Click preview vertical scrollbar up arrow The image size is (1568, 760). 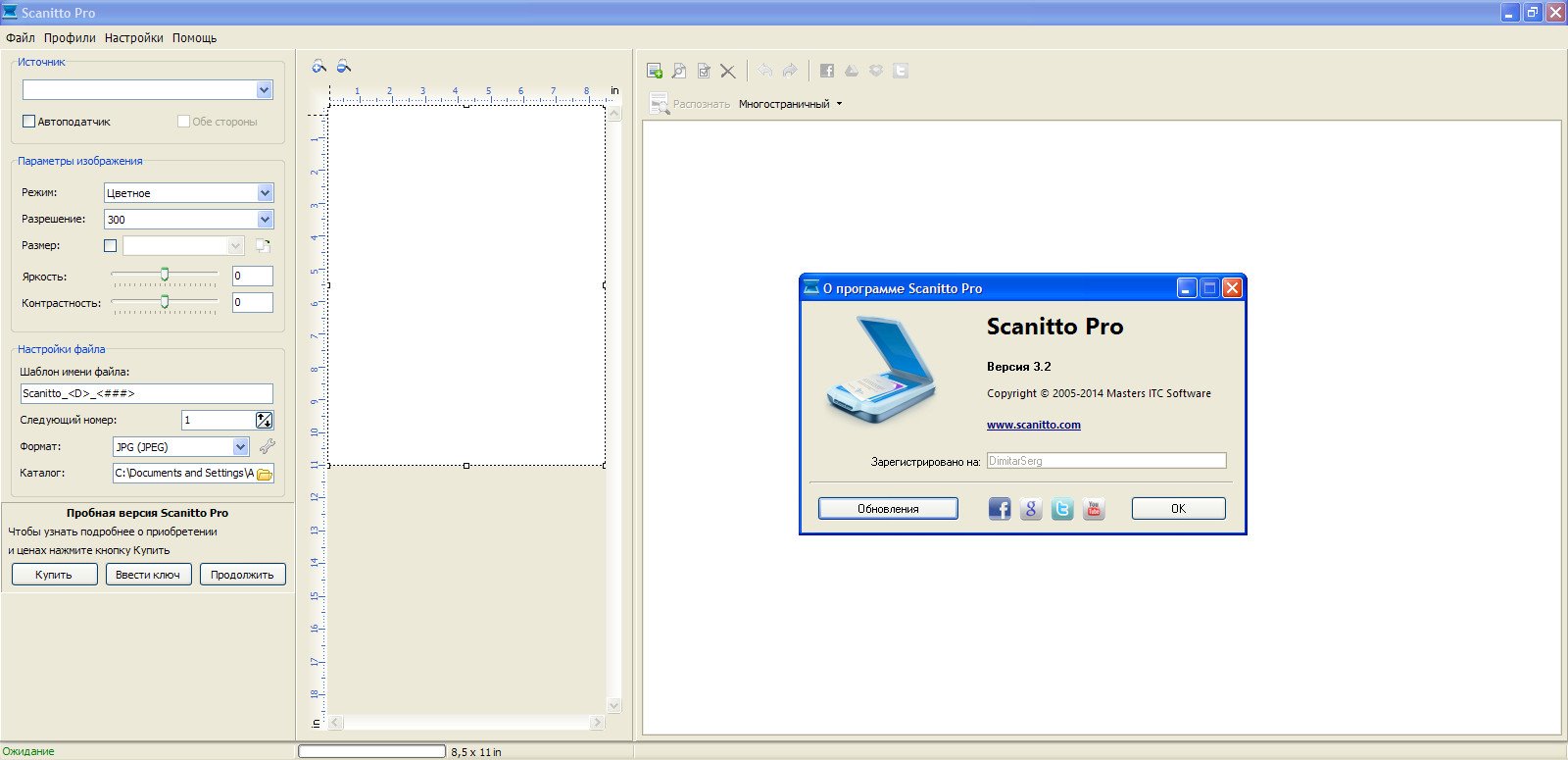coord(614,113)
